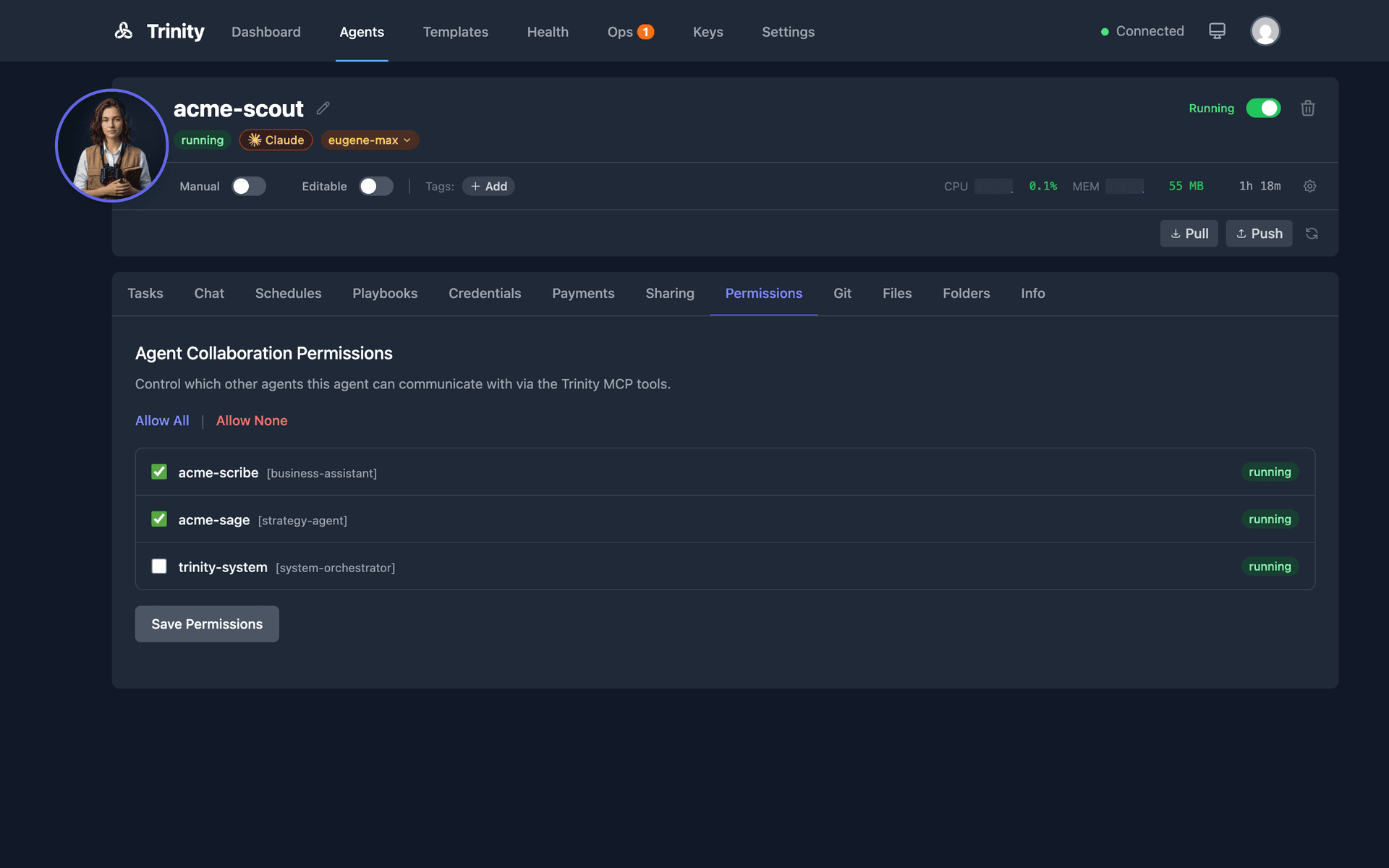Viewport: 1389px width, 868px height.
Task: Open the agent name edit pencil
Action: point(323,108)
